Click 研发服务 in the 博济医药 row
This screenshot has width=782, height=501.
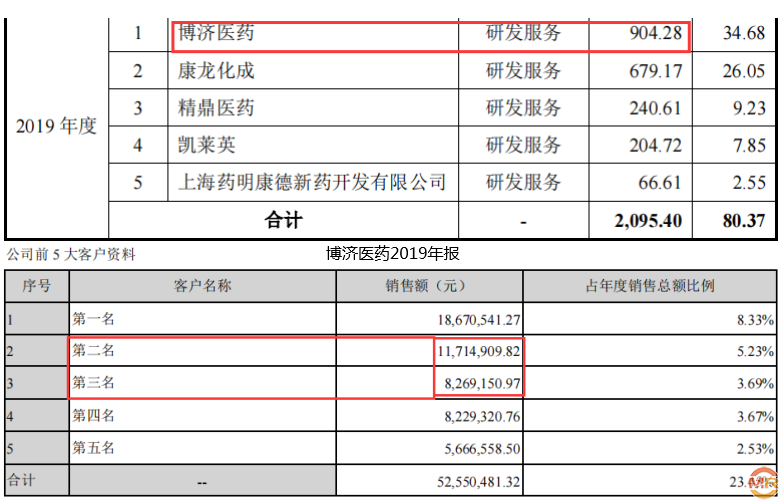(x=523, y=33)
